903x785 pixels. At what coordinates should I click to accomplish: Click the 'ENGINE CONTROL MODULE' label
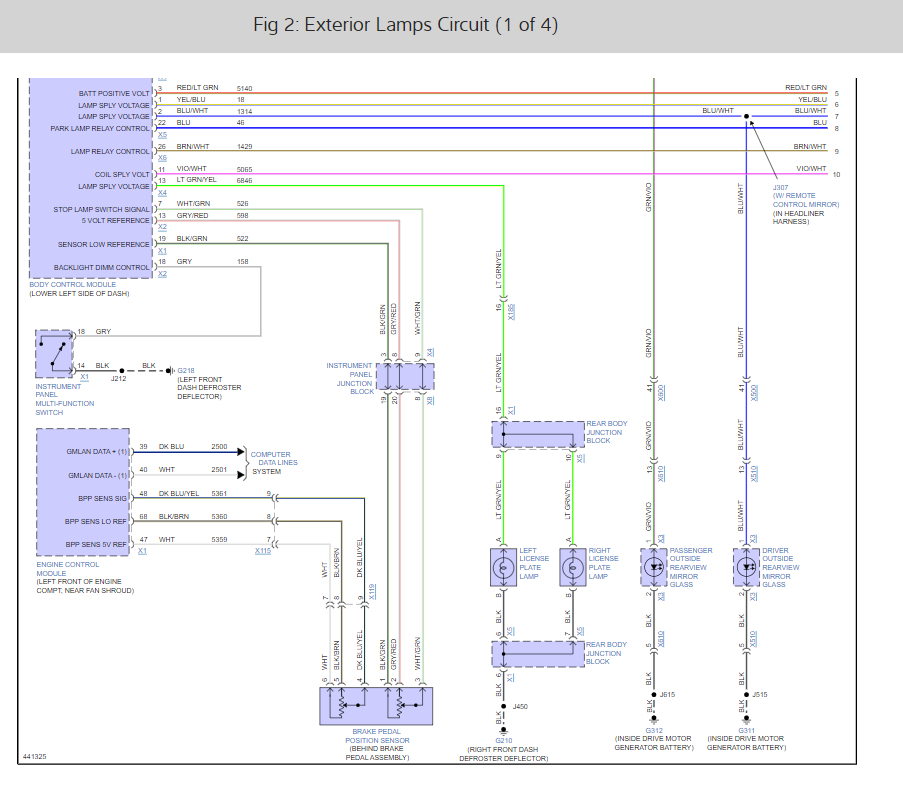[x=67, y=569]
